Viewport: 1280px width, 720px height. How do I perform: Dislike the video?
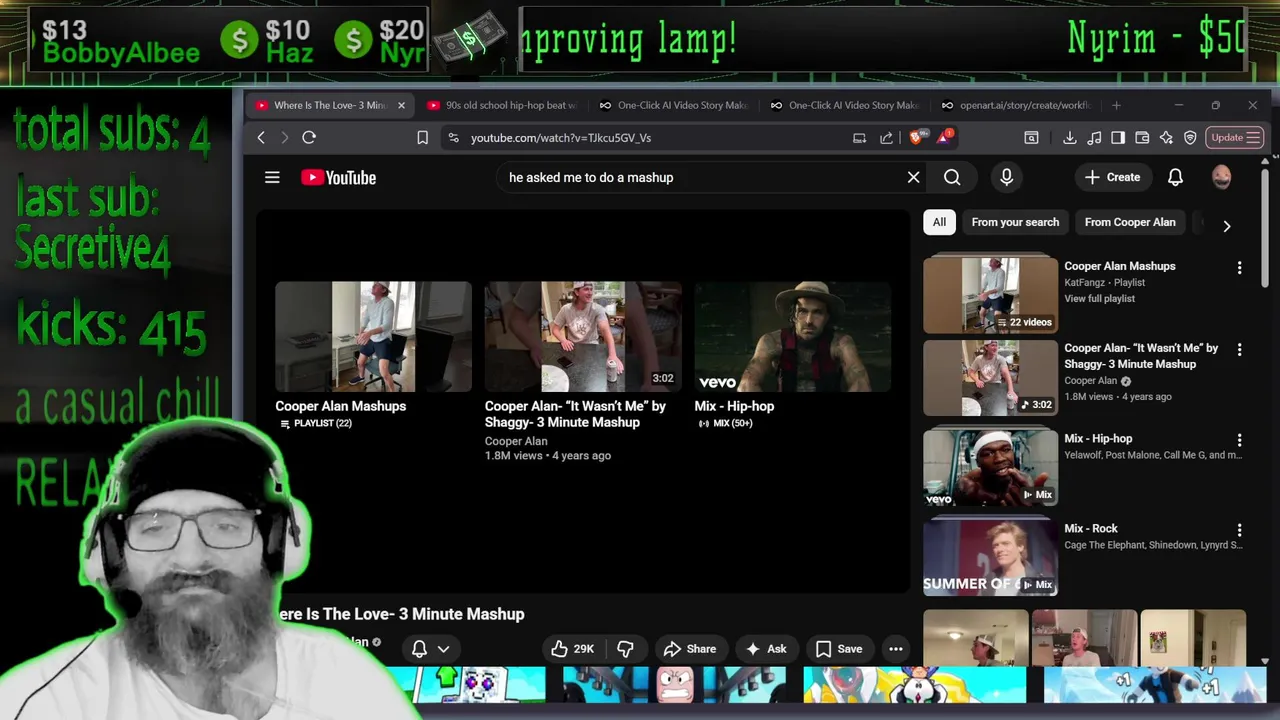point(625,649)
